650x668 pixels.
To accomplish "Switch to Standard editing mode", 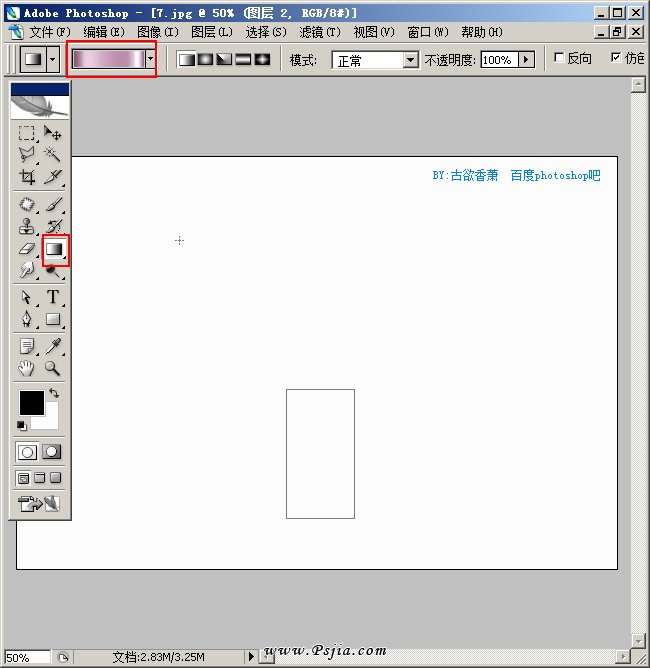I will (x=27, y=452).
